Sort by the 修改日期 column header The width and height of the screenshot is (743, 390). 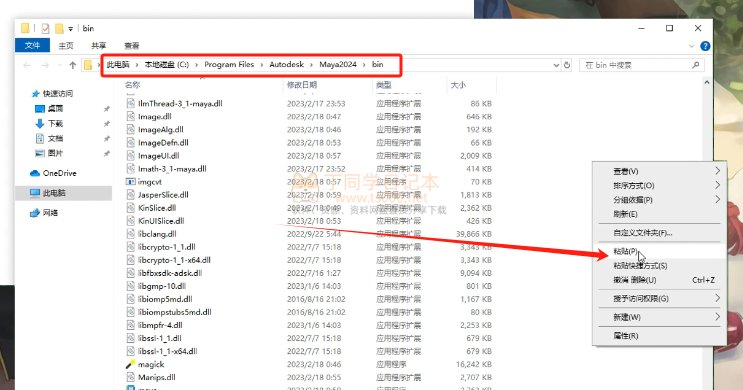click(x=302, y=85)
